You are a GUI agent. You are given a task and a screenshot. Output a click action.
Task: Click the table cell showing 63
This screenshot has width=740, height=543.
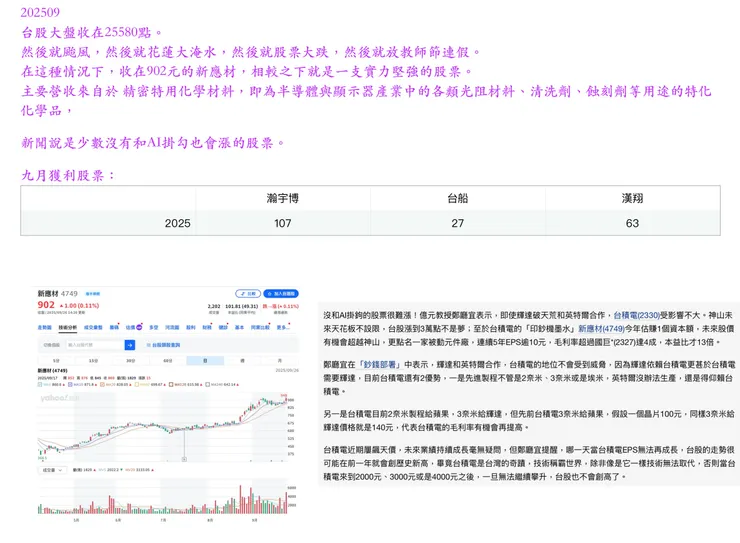tap(632, 223)
